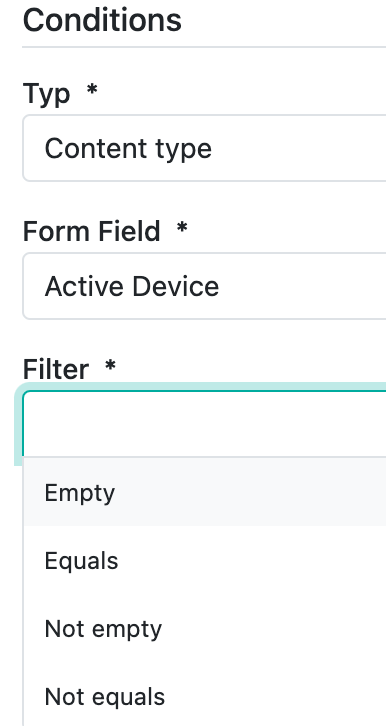Viewport: 386px width, 726px height.
Task: Click the Content type text value
Action: (128, 149)
